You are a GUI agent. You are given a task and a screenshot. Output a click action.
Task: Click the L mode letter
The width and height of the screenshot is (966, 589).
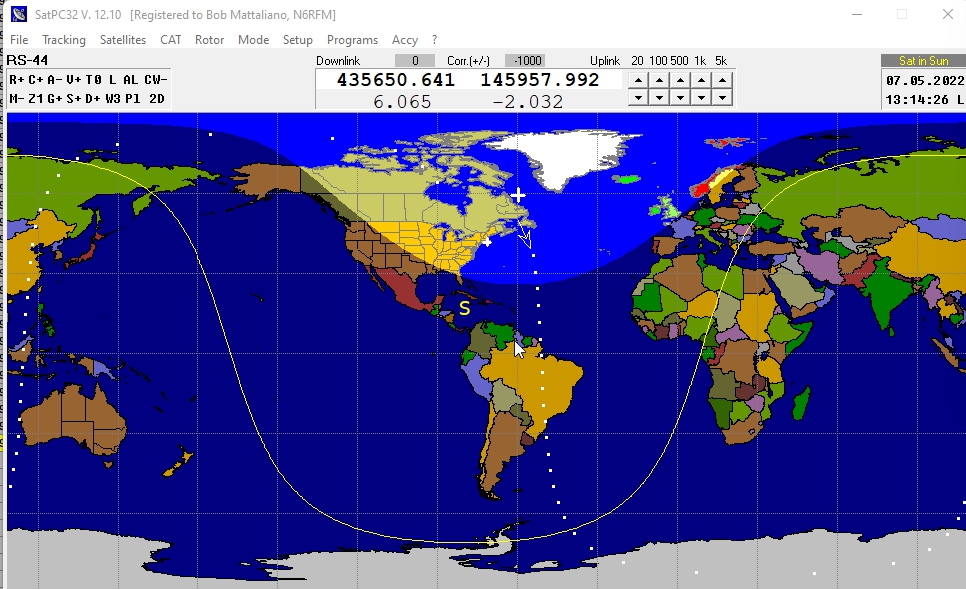(x=112, y=80)
